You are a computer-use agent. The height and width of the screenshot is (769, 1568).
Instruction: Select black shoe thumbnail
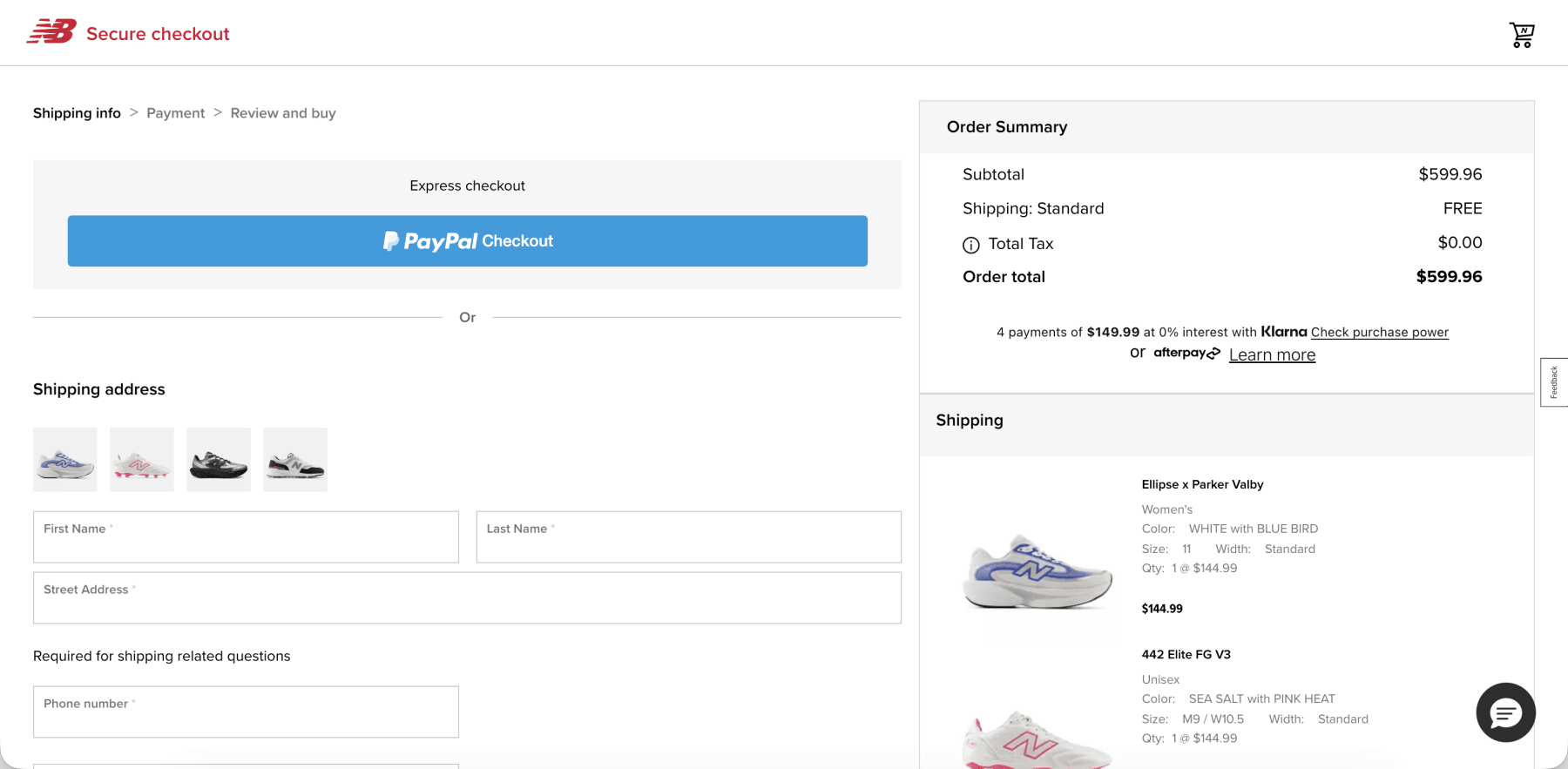tap(219, 460)
